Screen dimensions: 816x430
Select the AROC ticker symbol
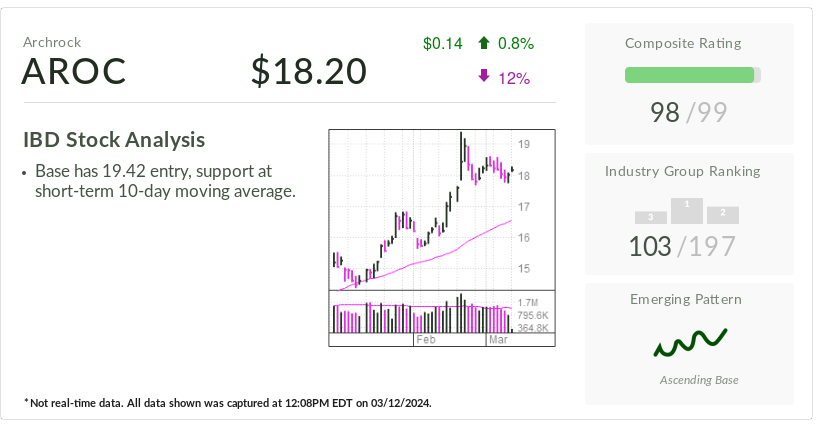tap(74, 72)
